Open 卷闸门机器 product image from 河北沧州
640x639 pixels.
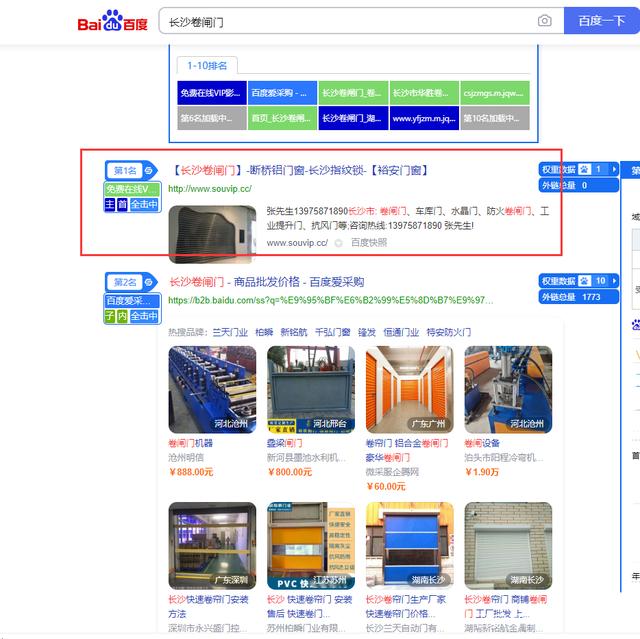coord(212,390)
